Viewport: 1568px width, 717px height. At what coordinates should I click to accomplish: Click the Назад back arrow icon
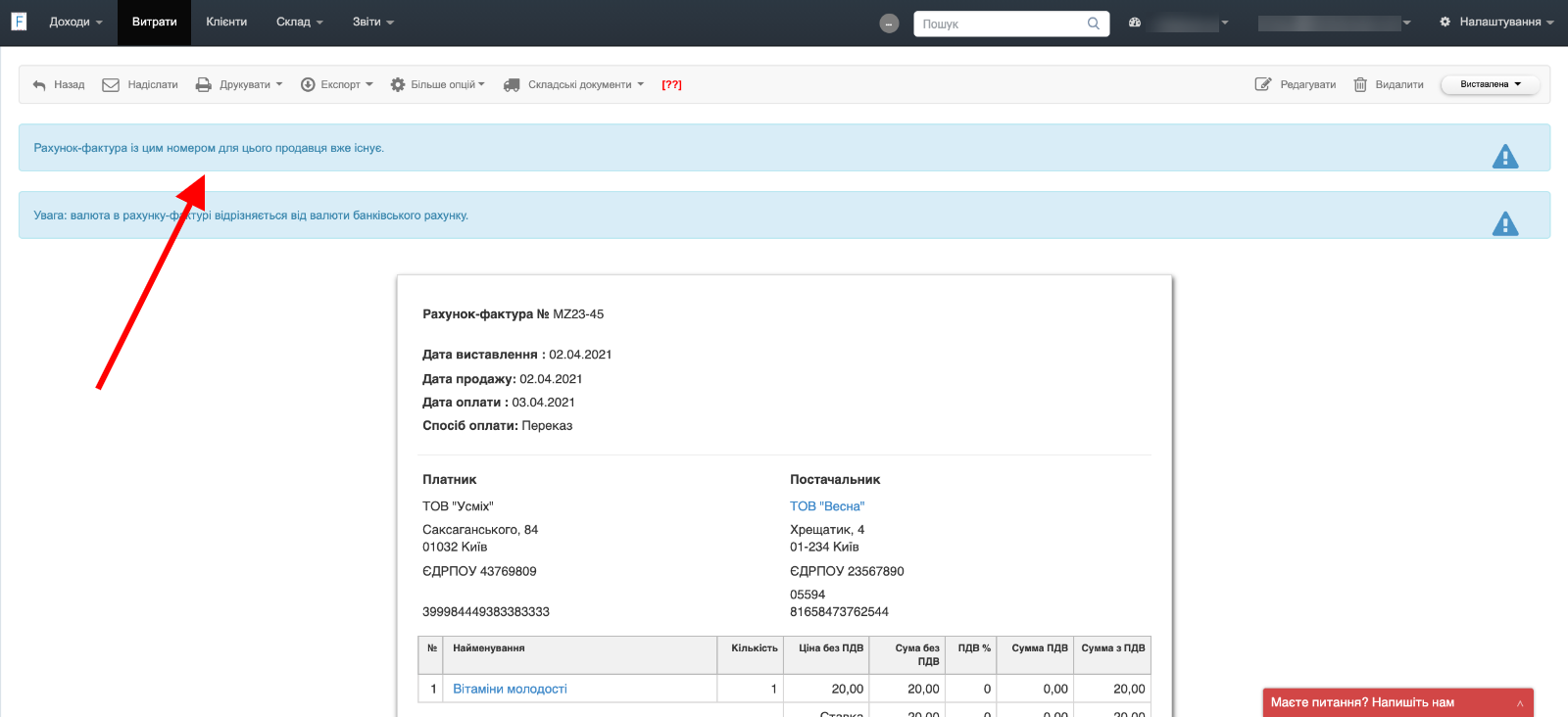click(39, 85)
